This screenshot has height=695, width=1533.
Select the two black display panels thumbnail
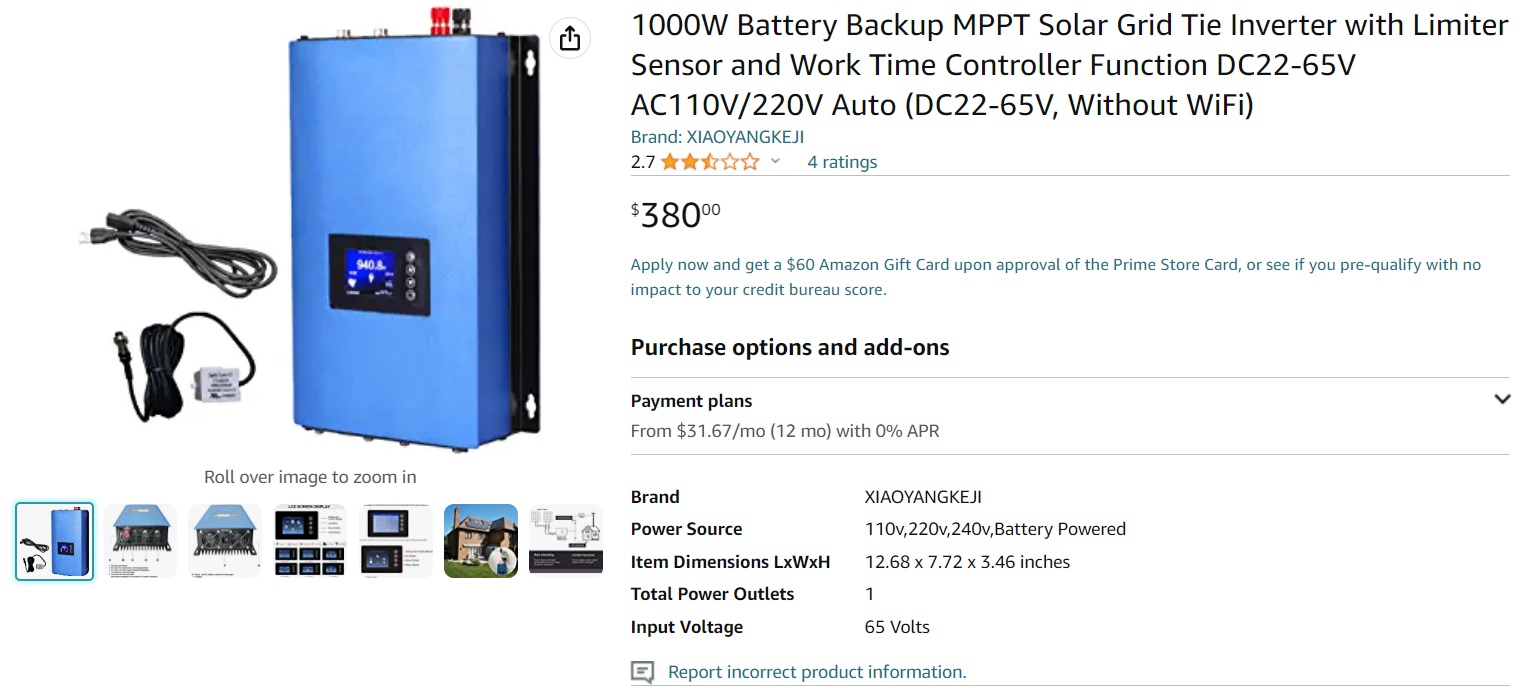[396, 541]
